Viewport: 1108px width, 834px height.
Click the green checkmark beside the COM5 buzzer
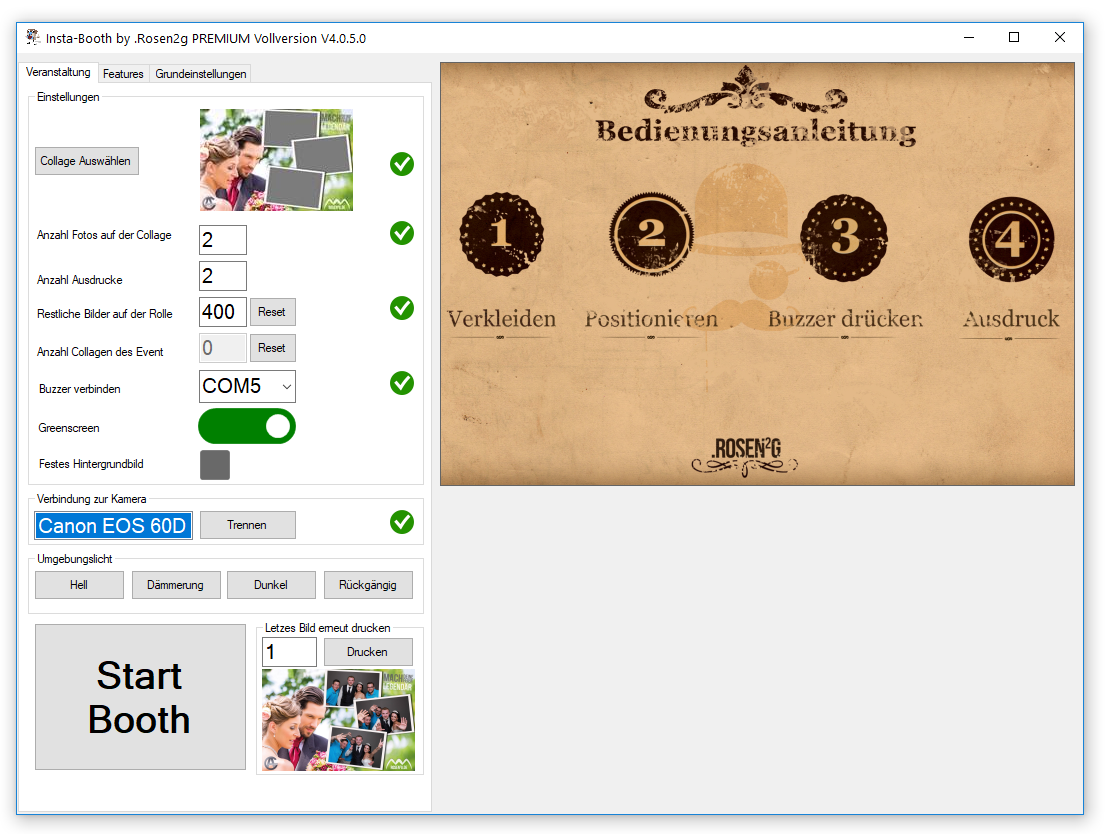pyautogui.click(x=402, y=383)
